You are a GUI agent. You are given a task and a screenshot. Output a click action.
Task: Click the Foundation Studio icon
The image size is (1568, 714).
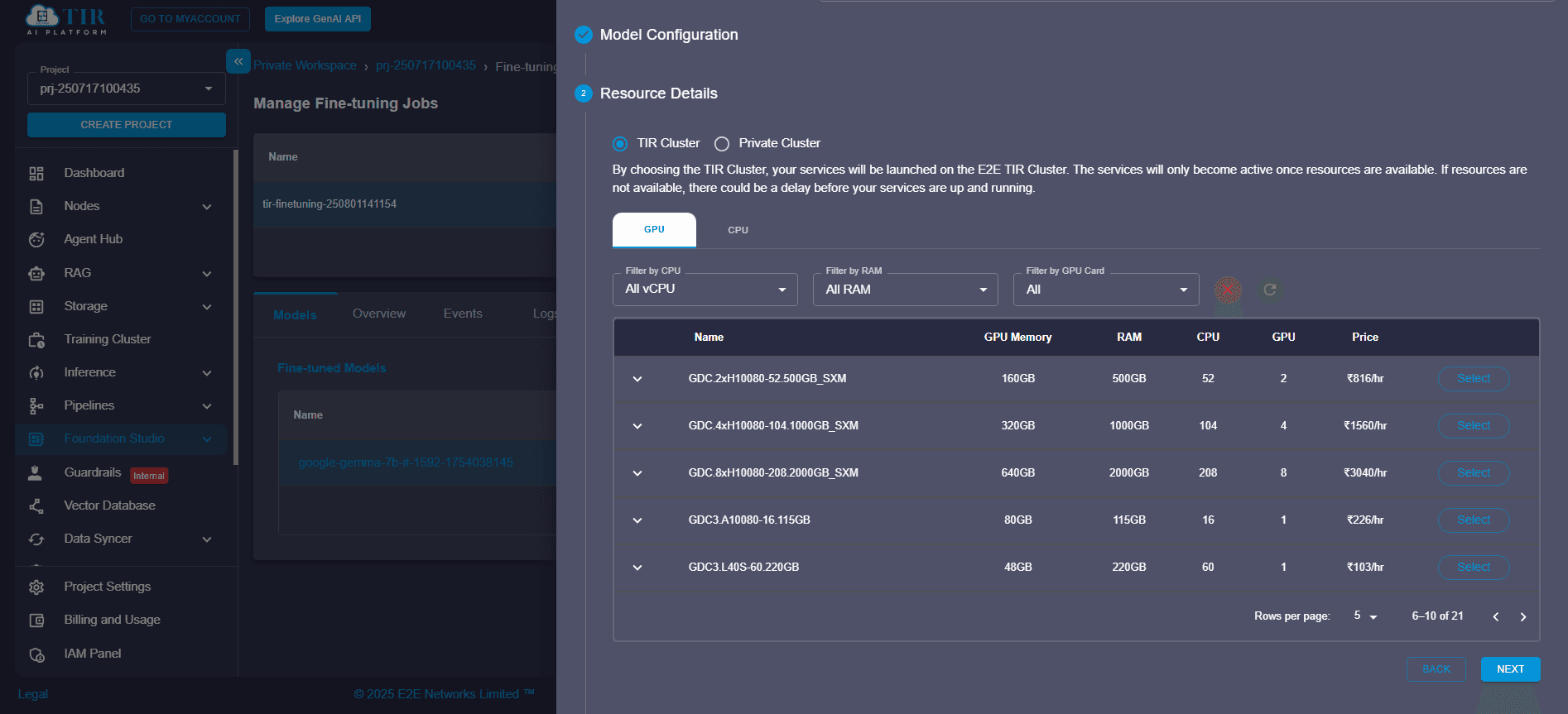pos(36,438)
